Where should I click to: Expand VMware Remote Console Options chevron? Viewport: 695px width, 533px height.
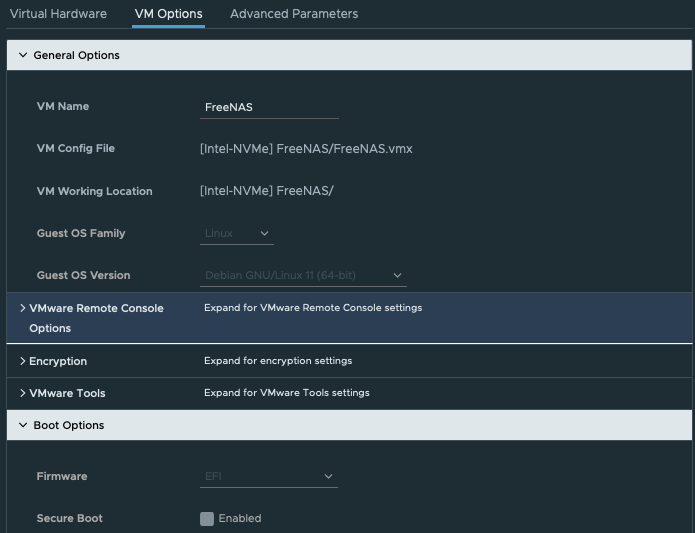pyautogui.click(x=23, y=308)
